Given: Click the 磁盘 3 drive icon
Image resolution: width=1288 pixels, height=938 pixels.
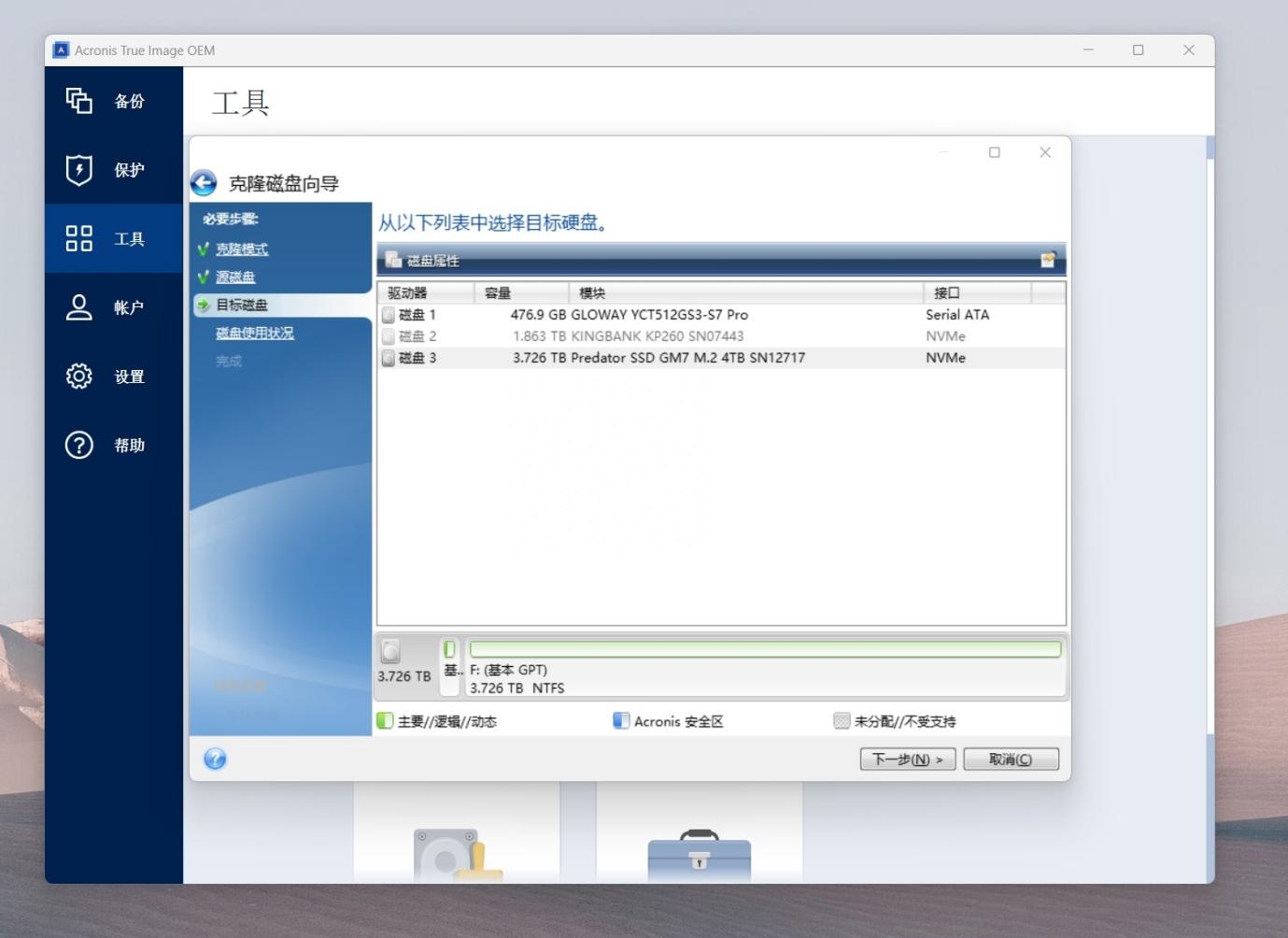Looking at the screenshot, I should [388, 358].
